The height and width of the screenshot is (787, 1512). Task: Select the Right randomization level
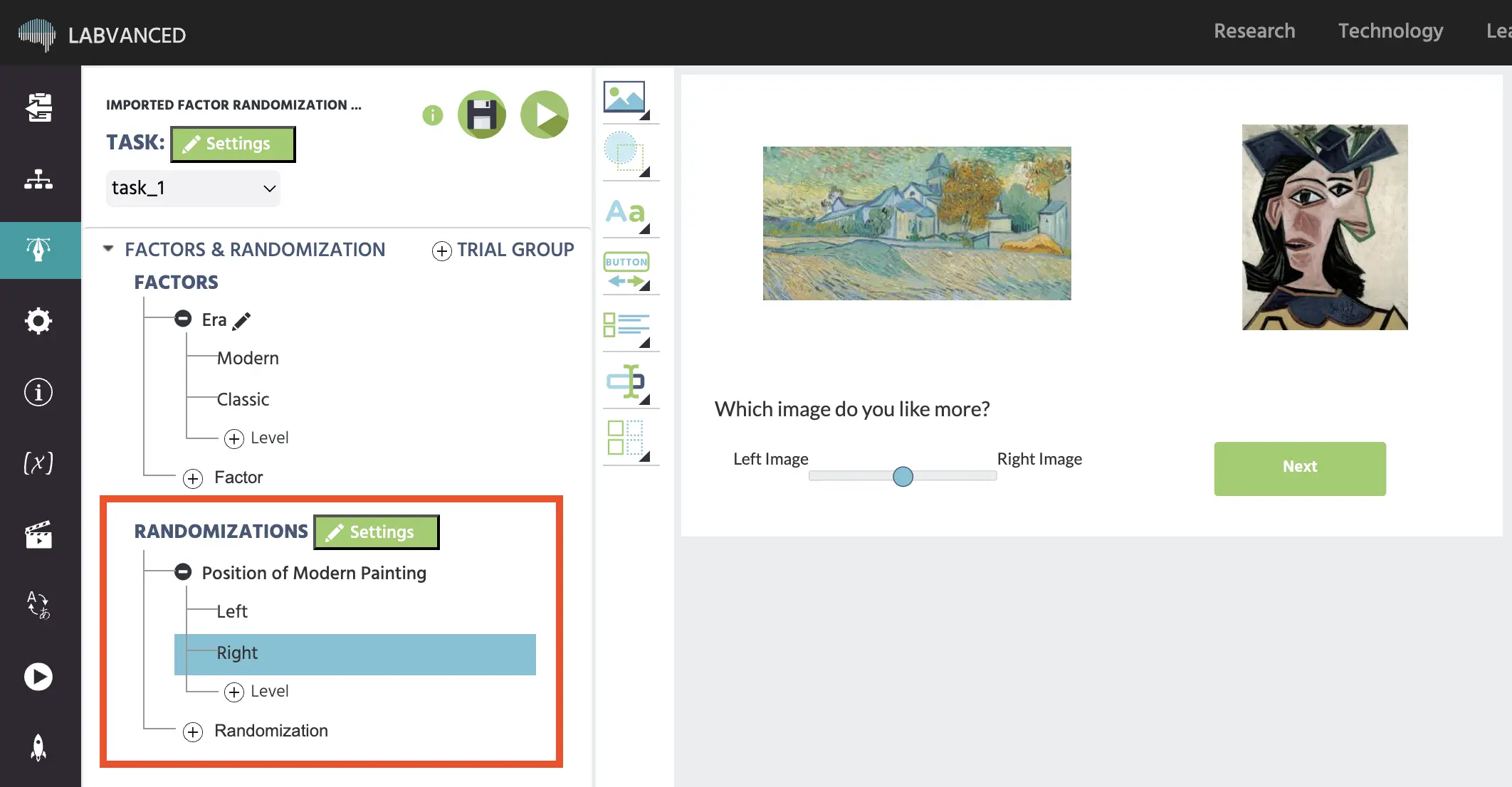click(355, 654)
